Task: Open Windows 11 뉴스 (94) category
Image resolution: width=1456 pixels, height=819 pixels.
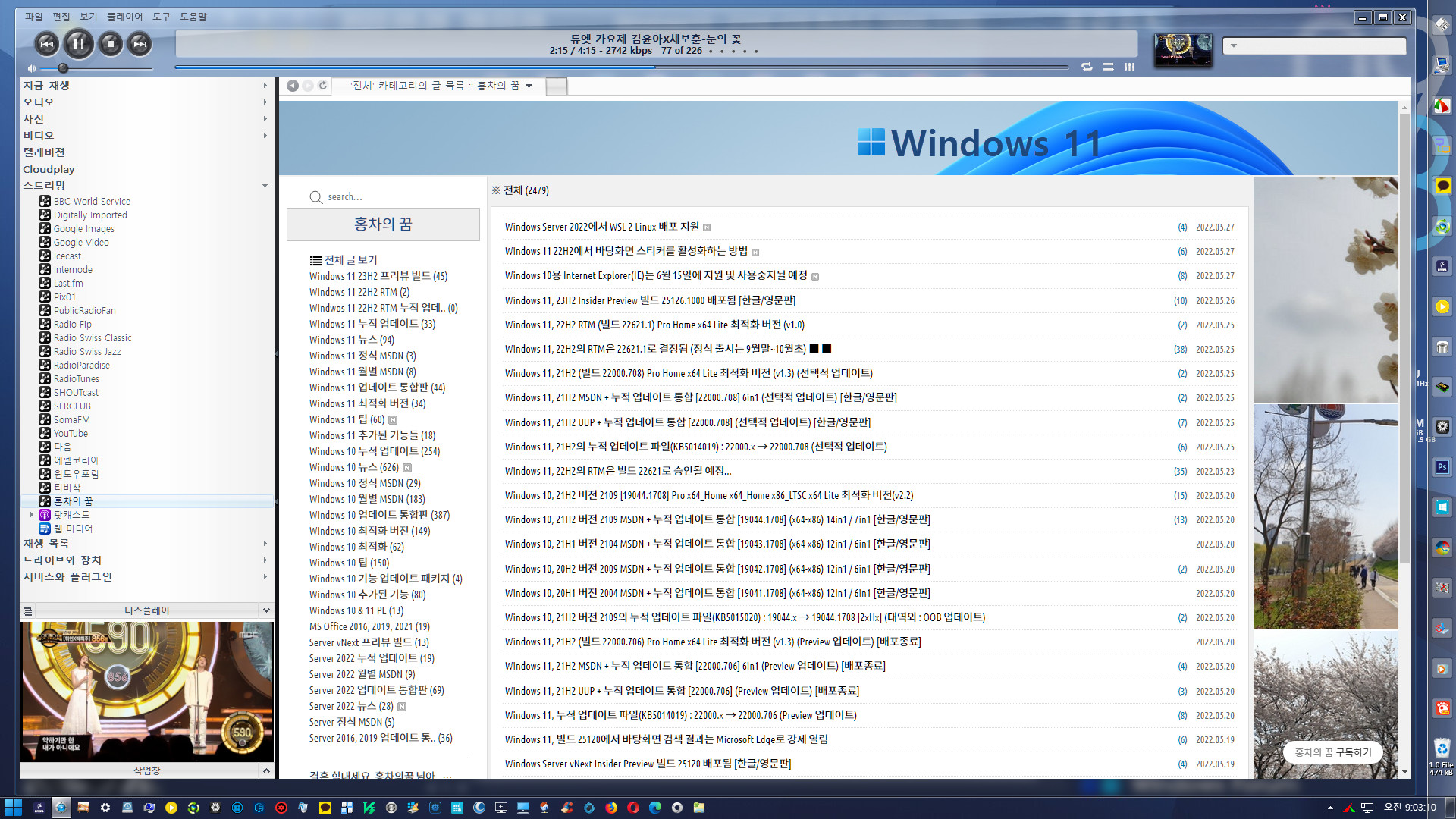Action: tap(352, 340)
